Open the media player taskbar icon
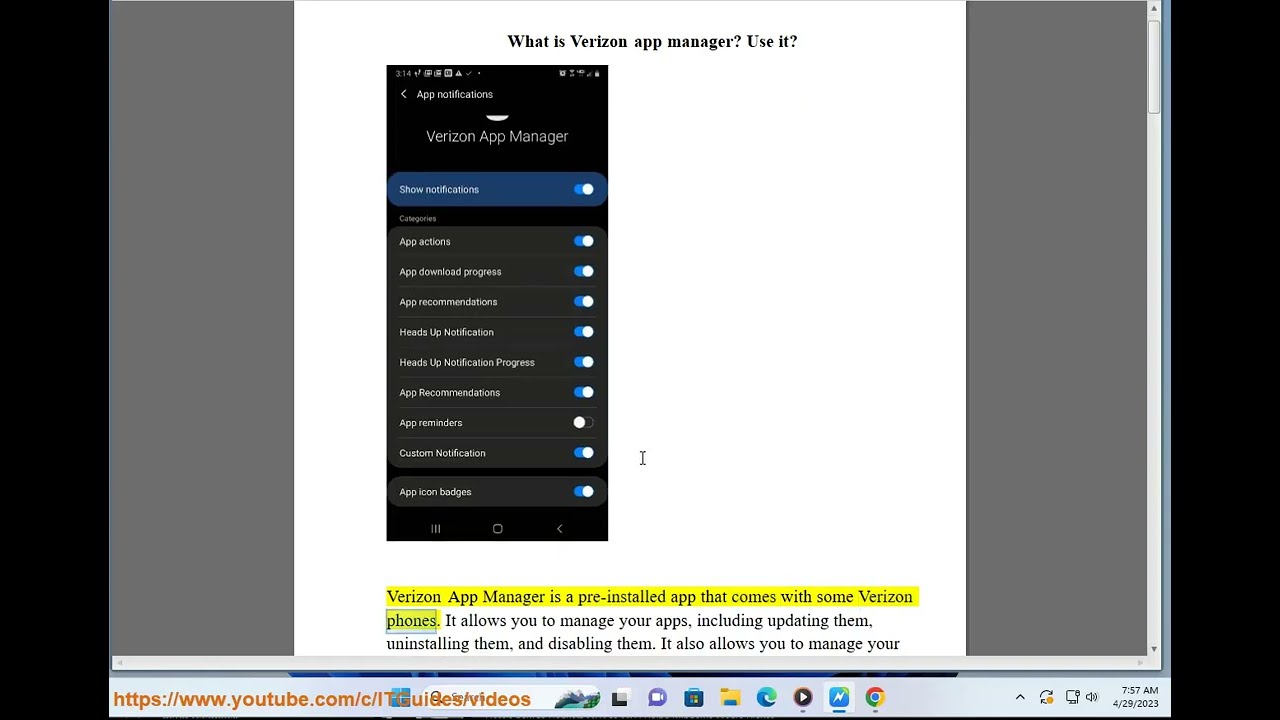The width and height of the screenshot is (1280, 720). pyautogui.click(x=803, y=698)
